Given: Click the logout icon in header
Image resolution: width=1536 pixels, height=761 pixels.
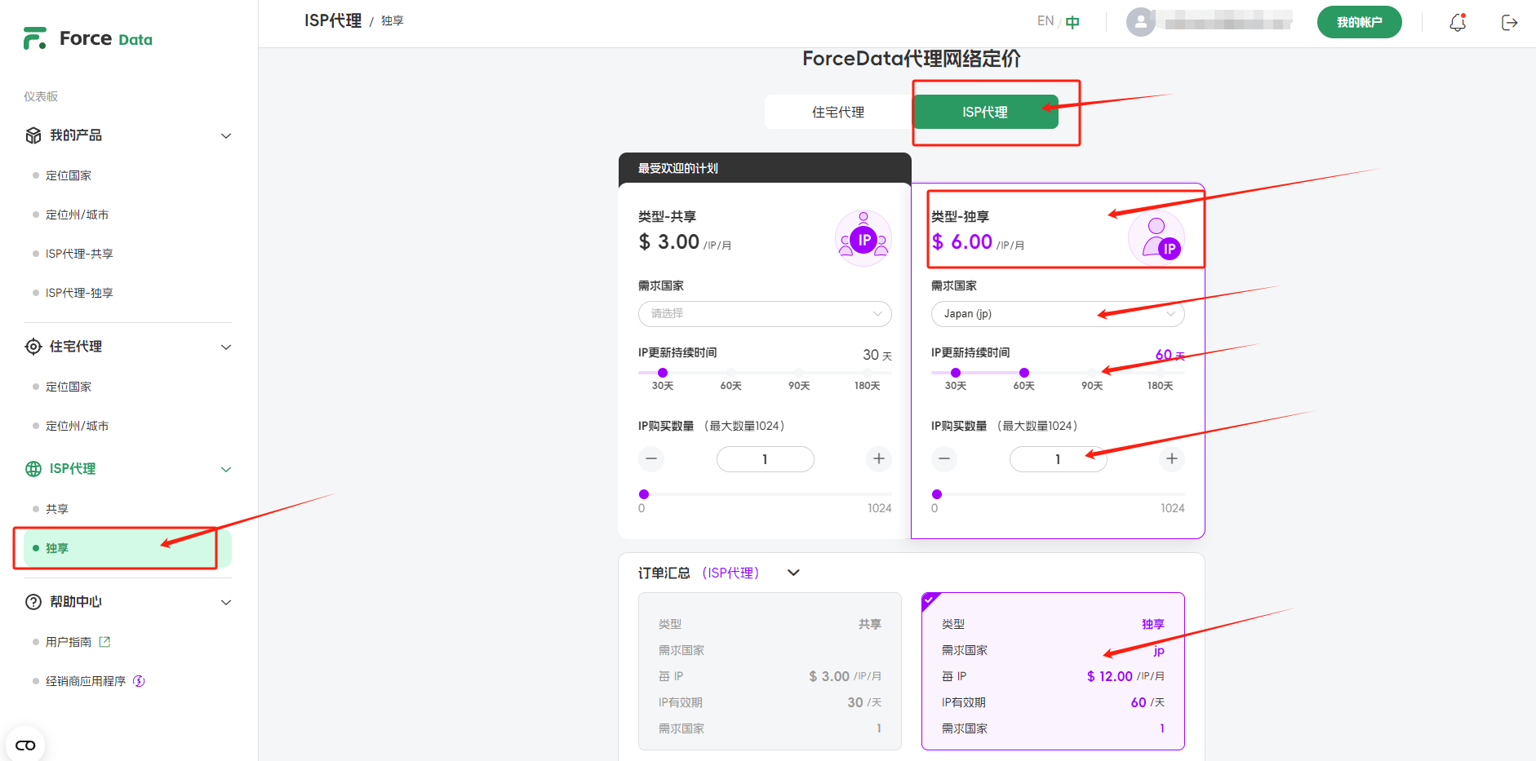Looking at the screenshot, I should (1509, 22).
